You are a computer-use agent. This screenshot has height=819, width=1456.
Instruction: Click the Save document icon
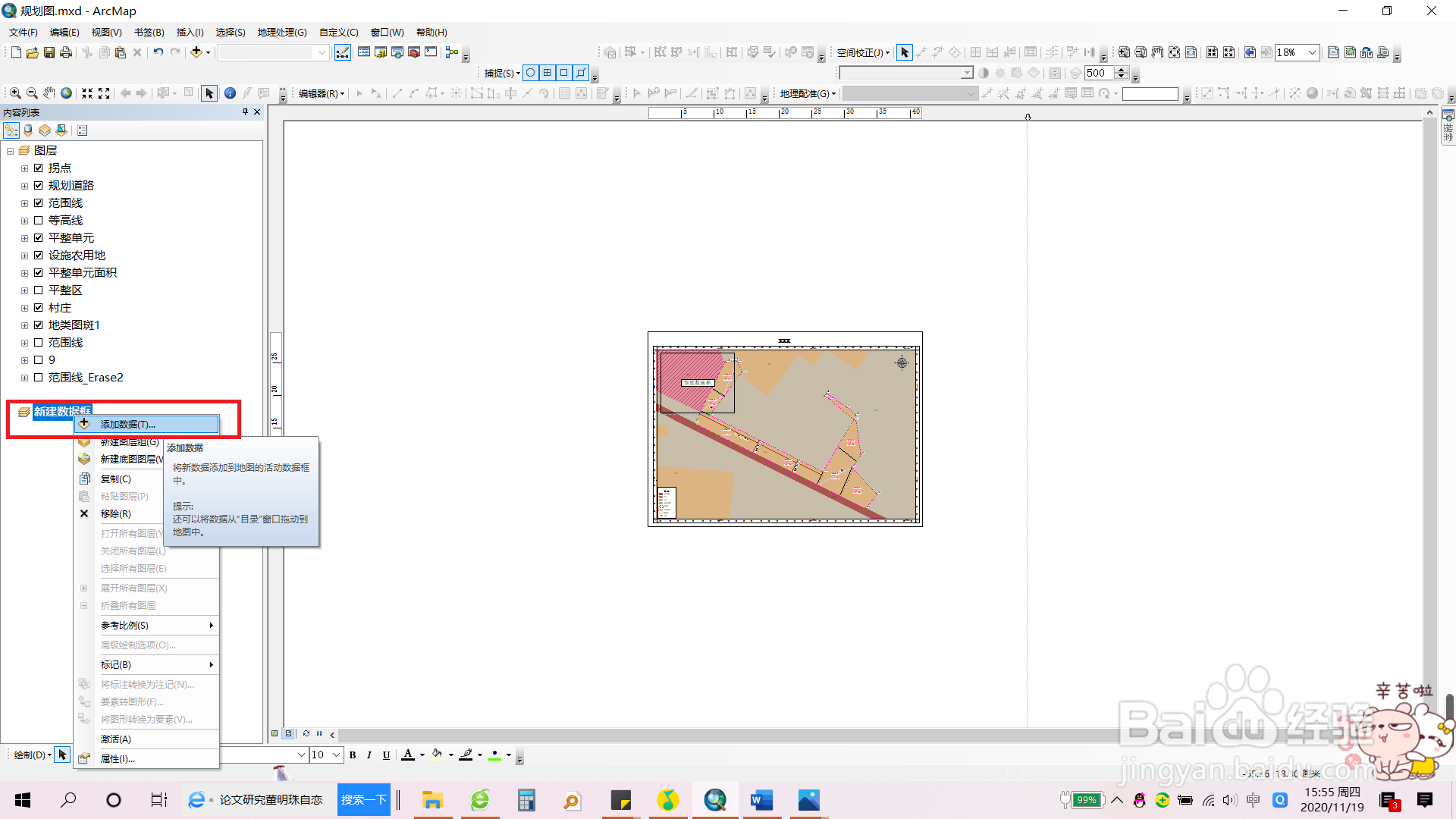[x=49, y=52]
